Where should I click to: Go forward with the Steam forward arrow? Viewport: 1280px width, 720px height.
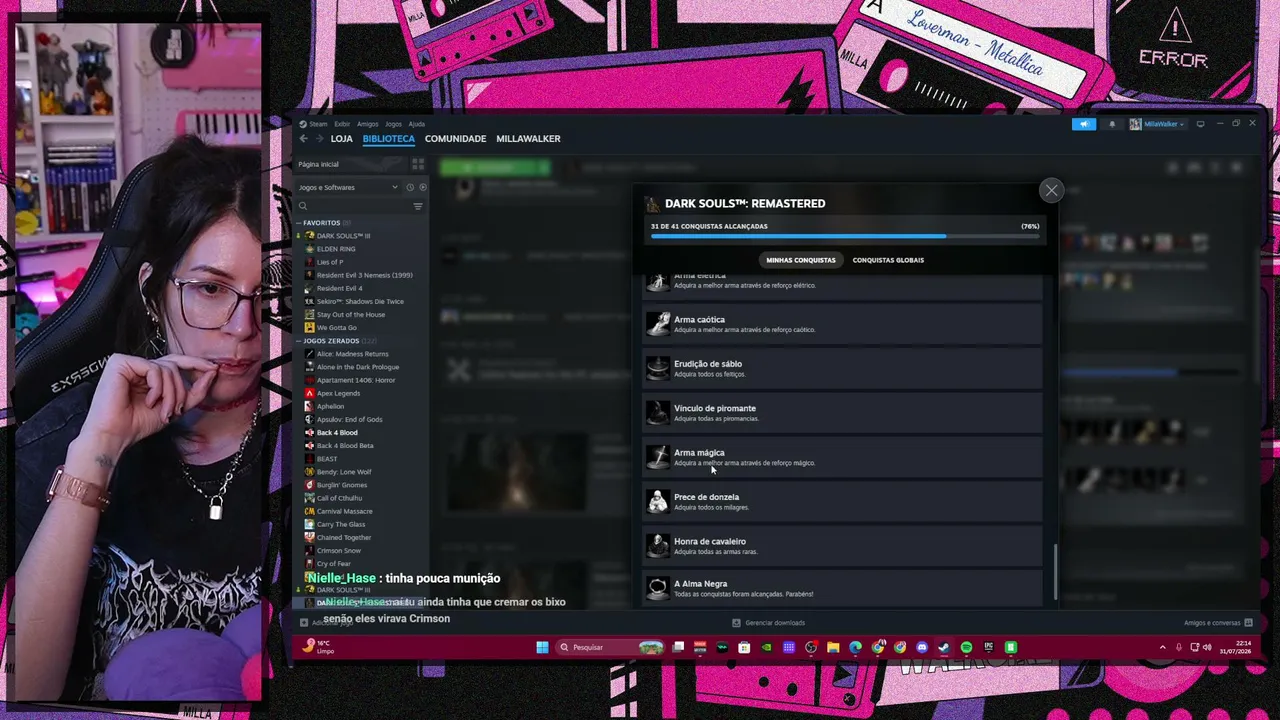(x=319, y=139)
